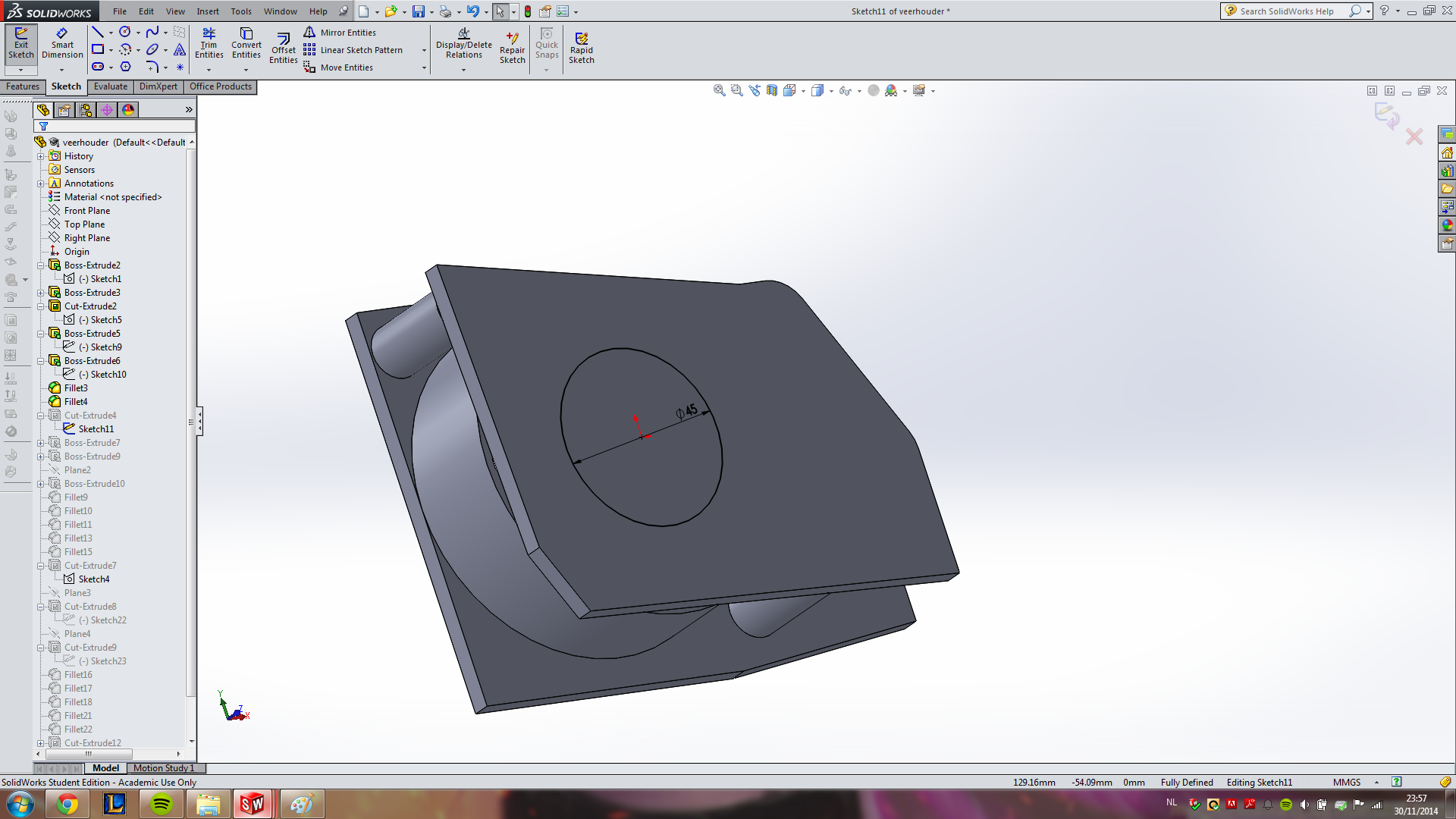Switch to the Evaluate tab
Image resolution: width=1456 pixels, height=819 pixels.
111,86
